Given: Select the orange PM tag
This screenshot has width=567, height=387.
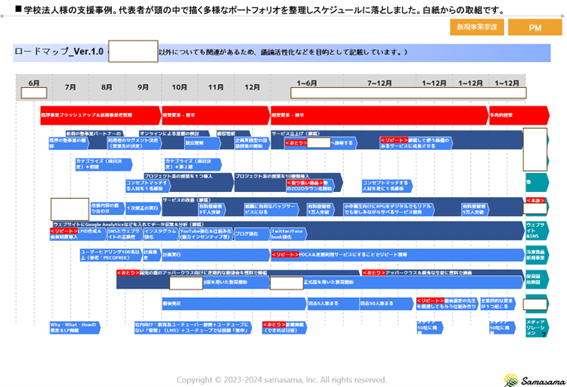Looking at the screenshot, I should pos(535,27).
